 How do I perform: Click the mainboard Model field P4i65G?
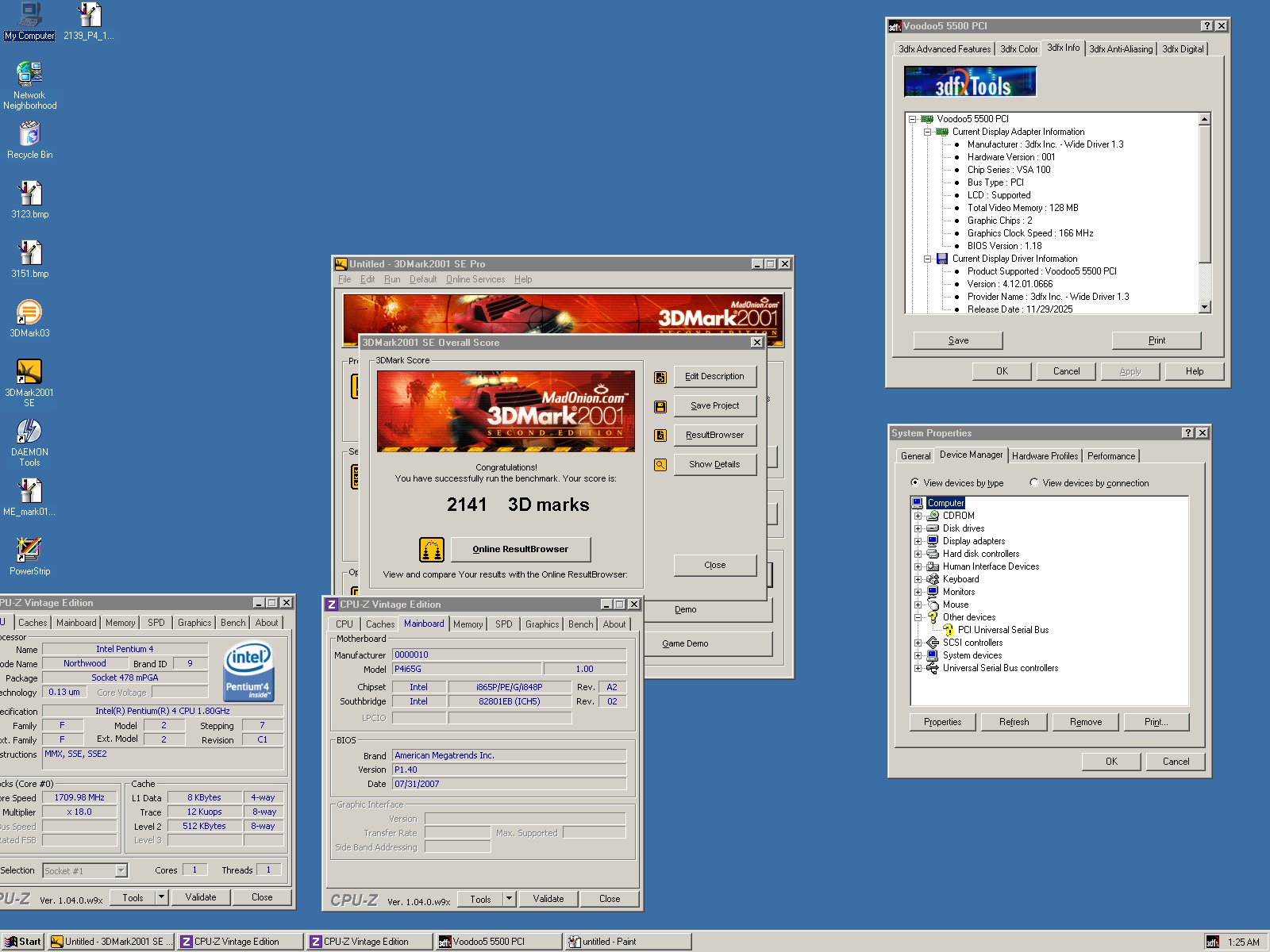tap(467, 669)
